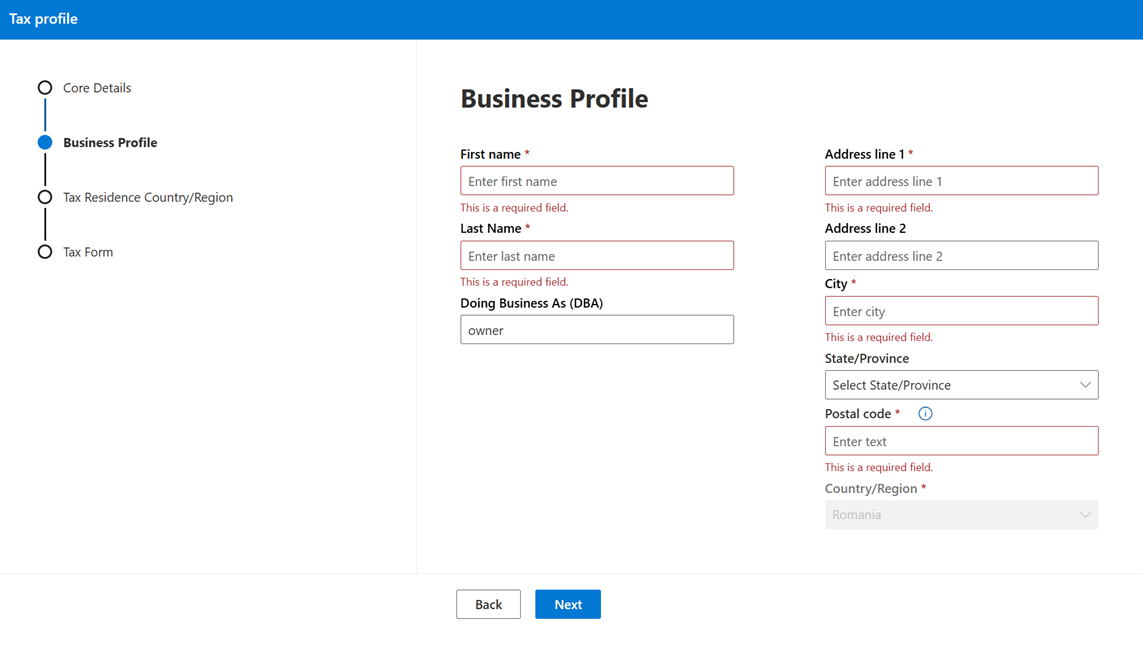
Task: Select the Doing Business As field
Action: pos(596,330)
